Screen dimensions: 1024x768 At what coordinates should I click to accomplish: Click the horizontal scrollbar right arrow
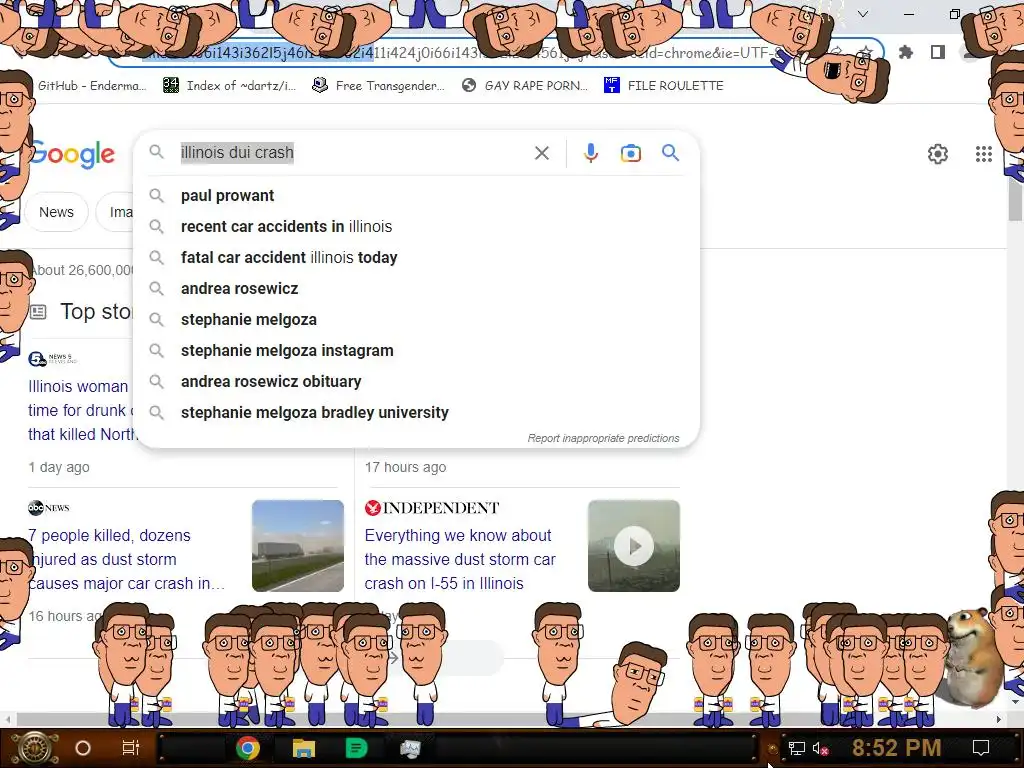[x=999, y=719]
